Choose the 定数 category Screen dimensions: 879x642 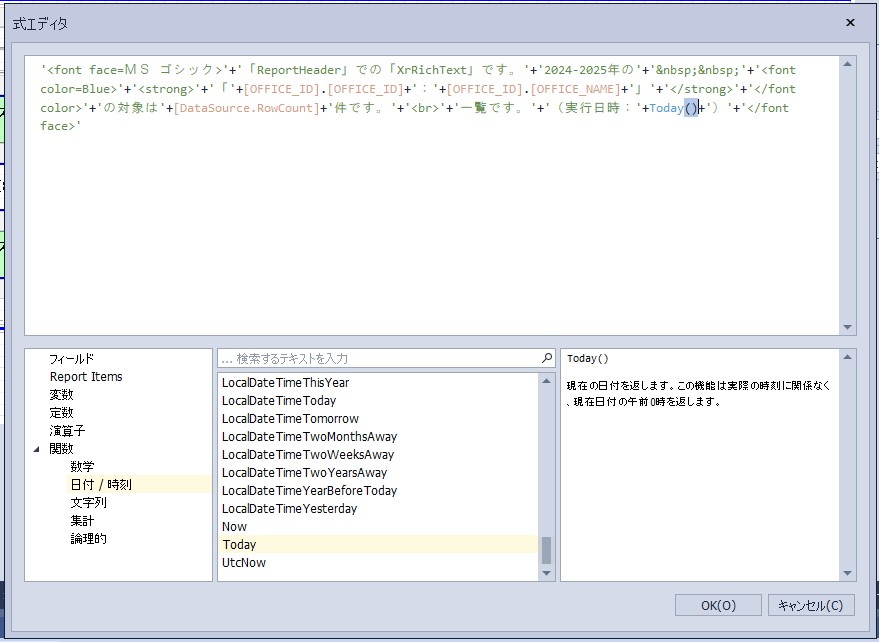point(61,412)
